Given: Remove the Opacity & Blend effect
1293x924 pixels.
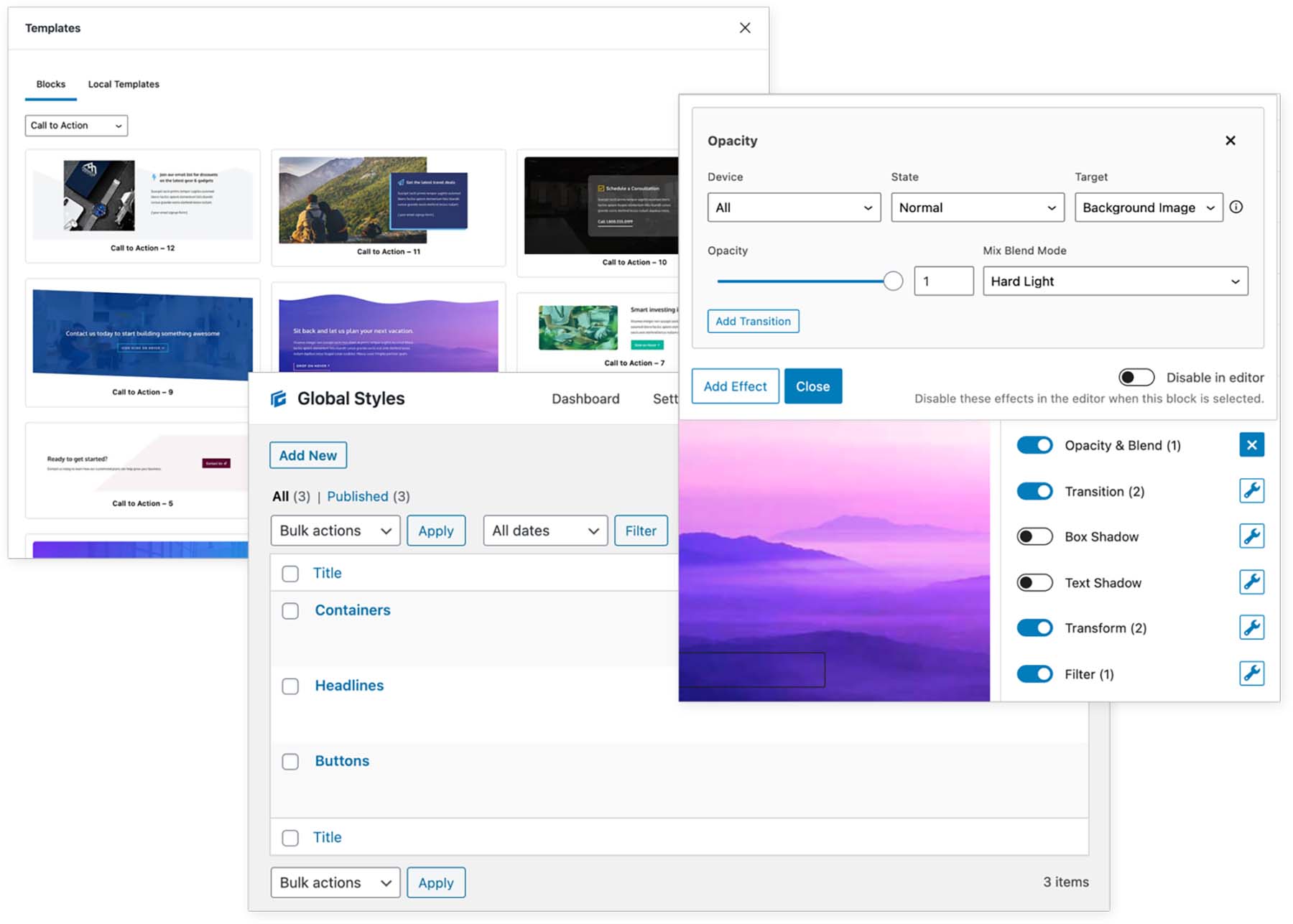Looking at the screenshot, I should (1252, 445).
